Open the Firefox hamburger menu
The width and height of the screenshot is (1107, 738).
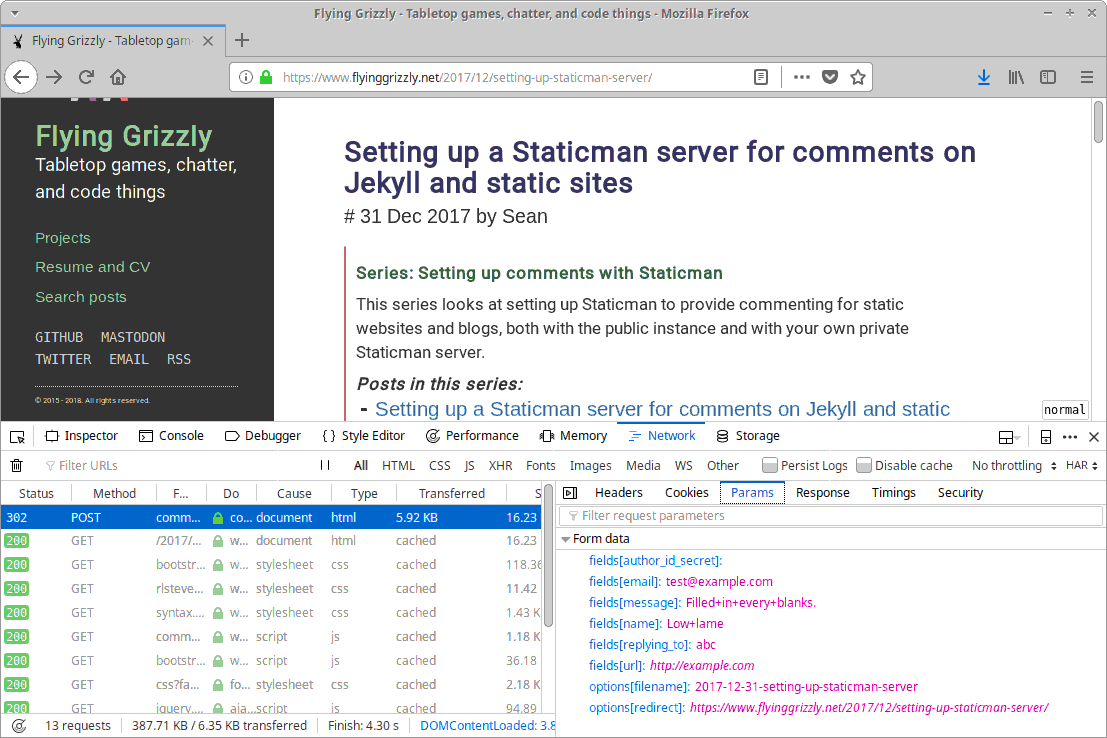[x=1087, y=77]
